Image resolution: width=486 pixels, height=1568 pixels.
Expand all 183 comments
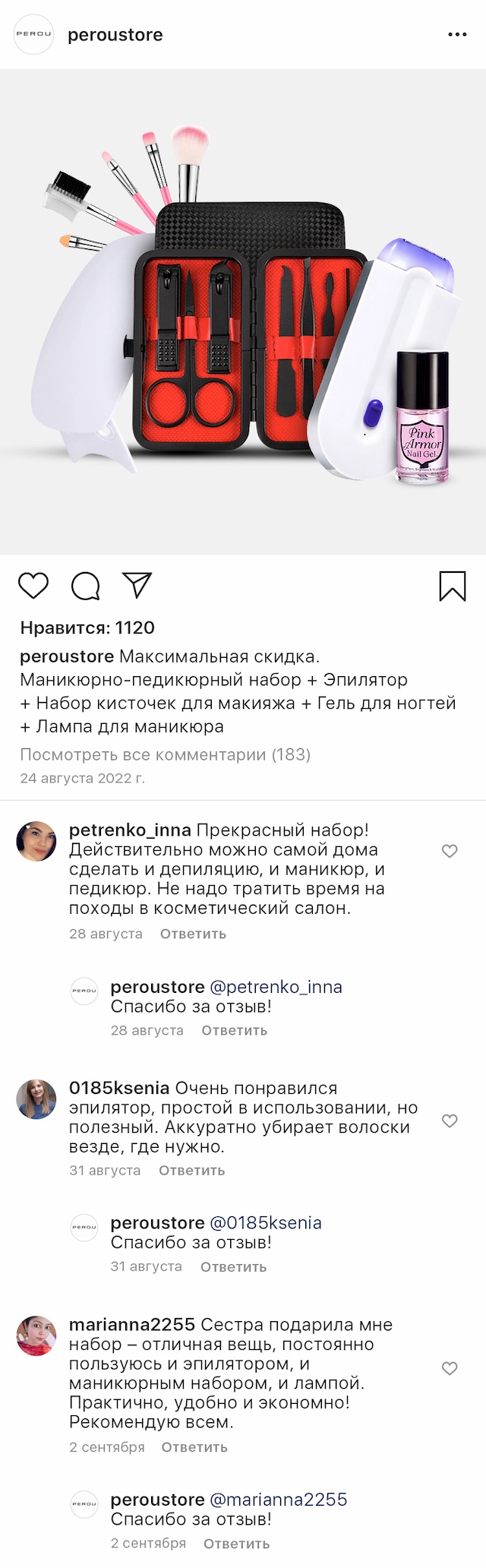pos(165,754)
